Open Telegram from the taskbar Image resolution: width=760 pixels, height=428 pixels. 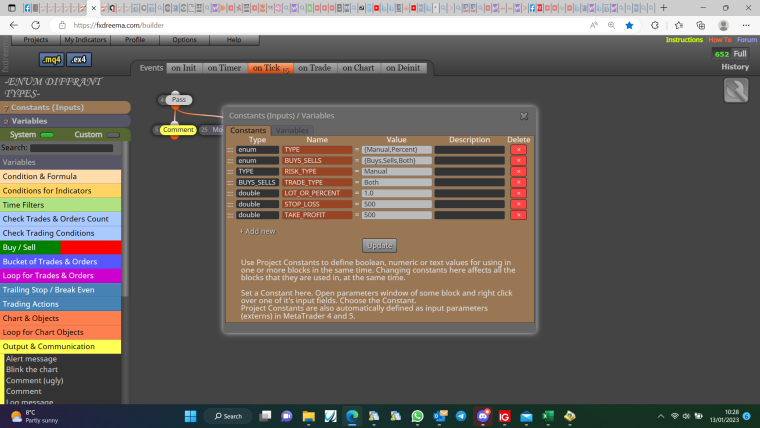[x=461, y=416]
